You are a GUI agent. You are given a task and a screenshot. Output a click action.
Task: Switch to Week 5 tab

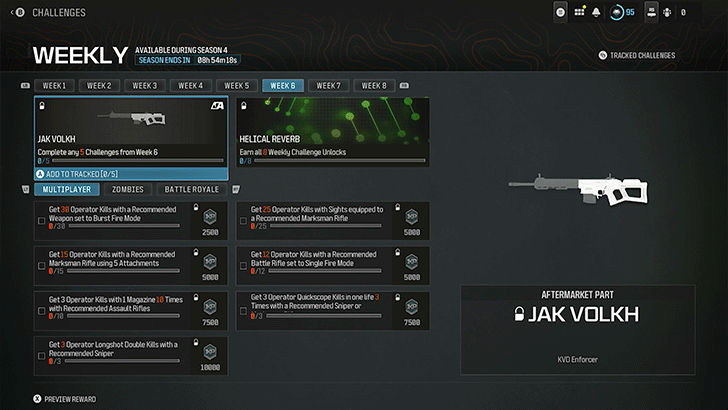(237, 85)
